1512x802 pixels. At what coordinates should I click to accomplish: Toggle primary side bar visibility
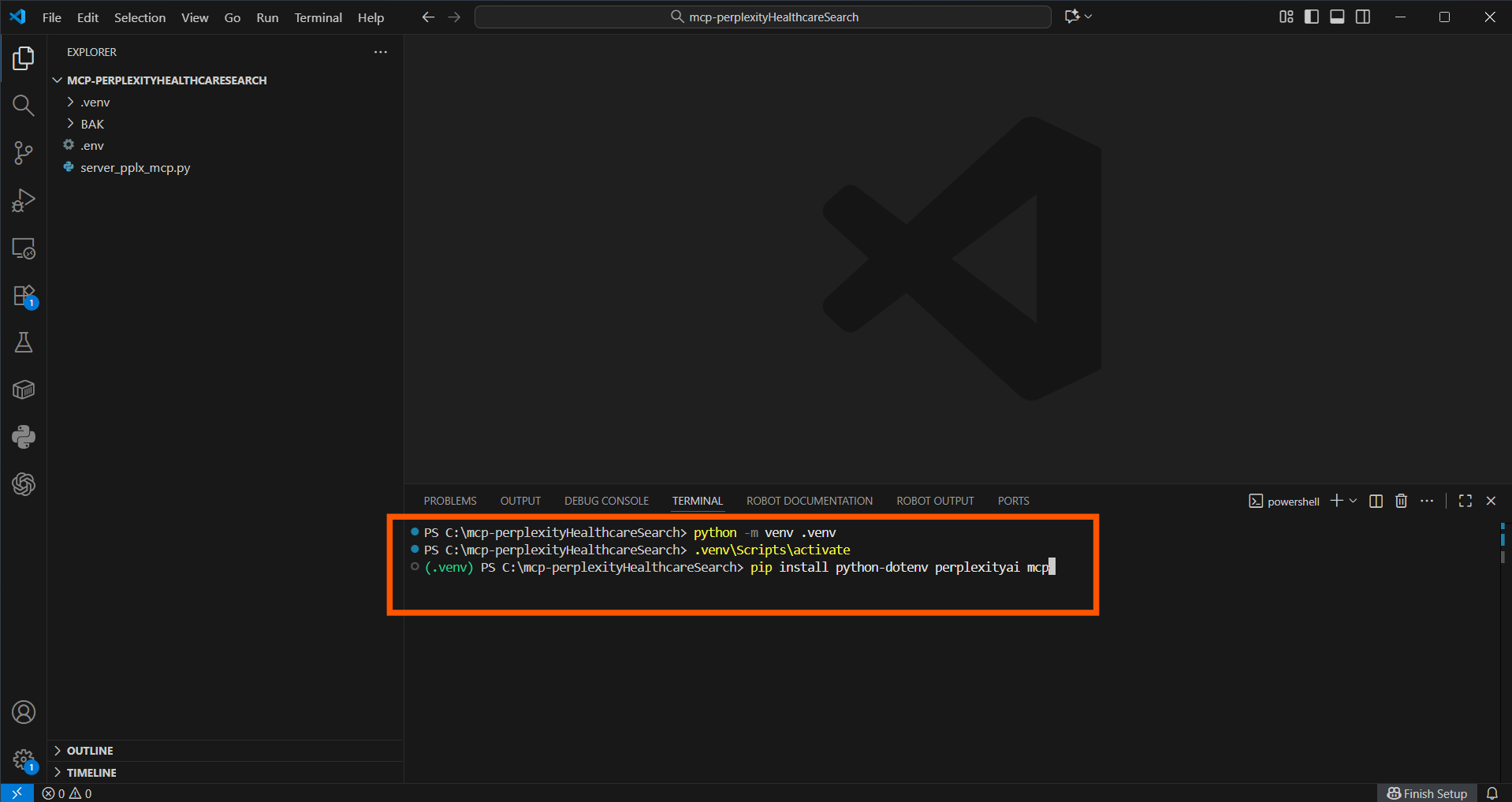click(x=1312, y=17)
